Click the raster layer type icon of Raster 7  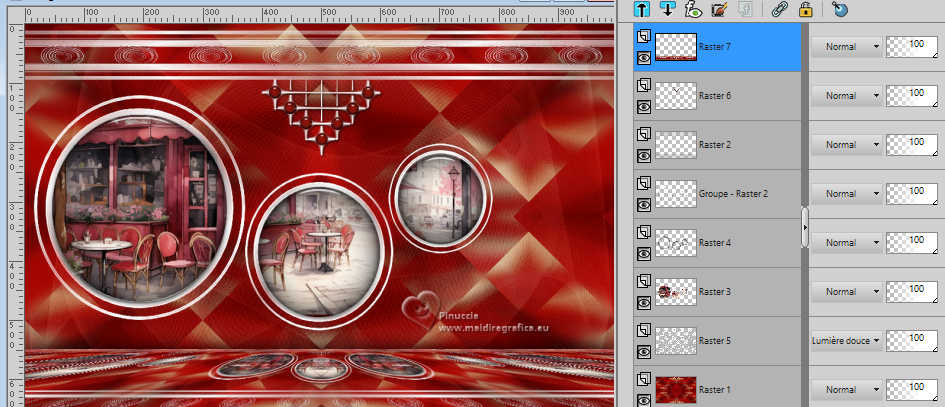pyautogui.click(x=644, y=36)
